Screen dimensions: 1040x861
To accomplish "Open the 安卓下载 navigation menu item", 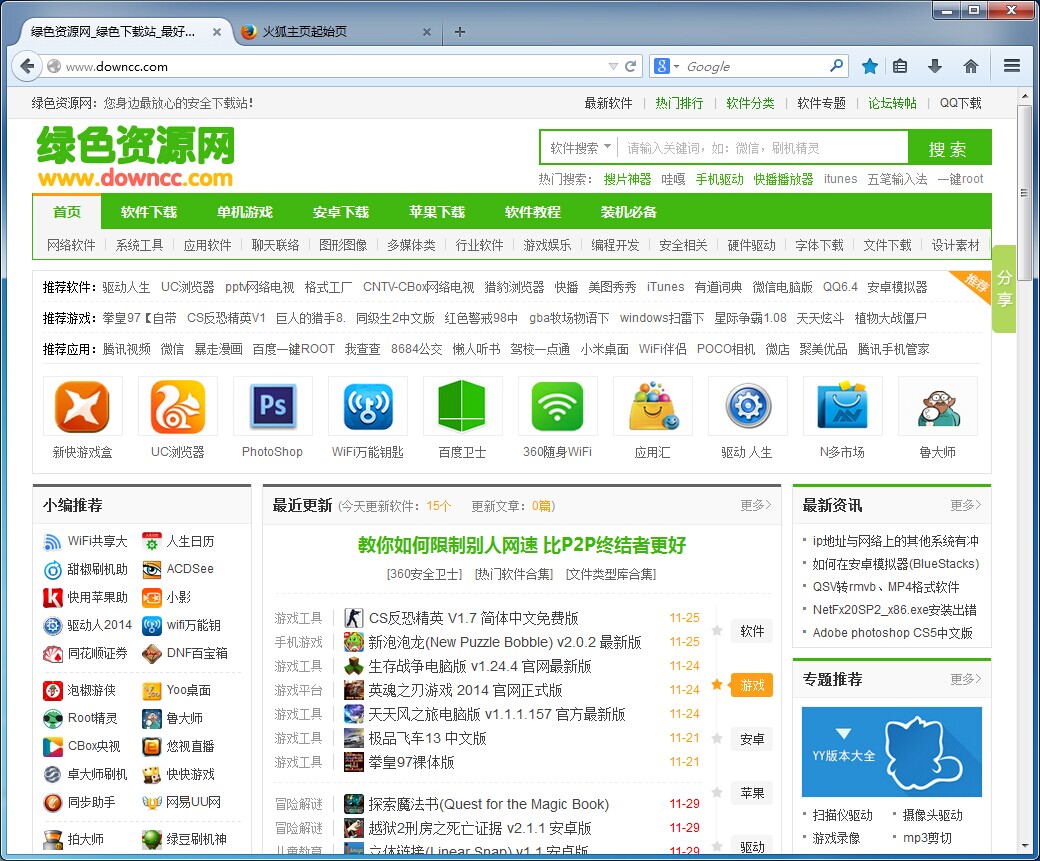I will (340, 211).
